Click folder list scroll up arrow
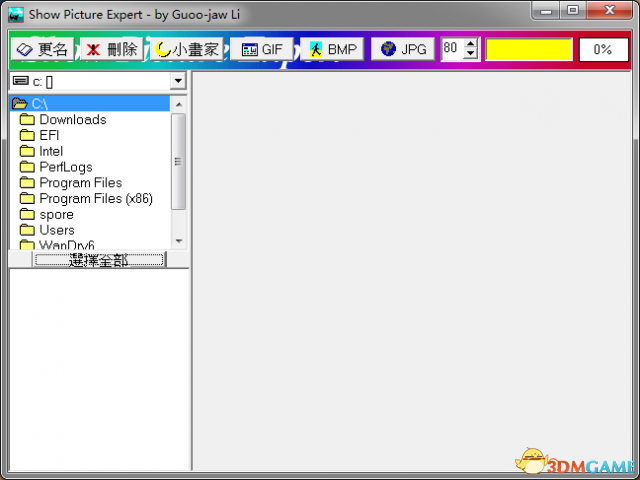Image resolution: width=640 pixels, height=480 pixels. 179,104
